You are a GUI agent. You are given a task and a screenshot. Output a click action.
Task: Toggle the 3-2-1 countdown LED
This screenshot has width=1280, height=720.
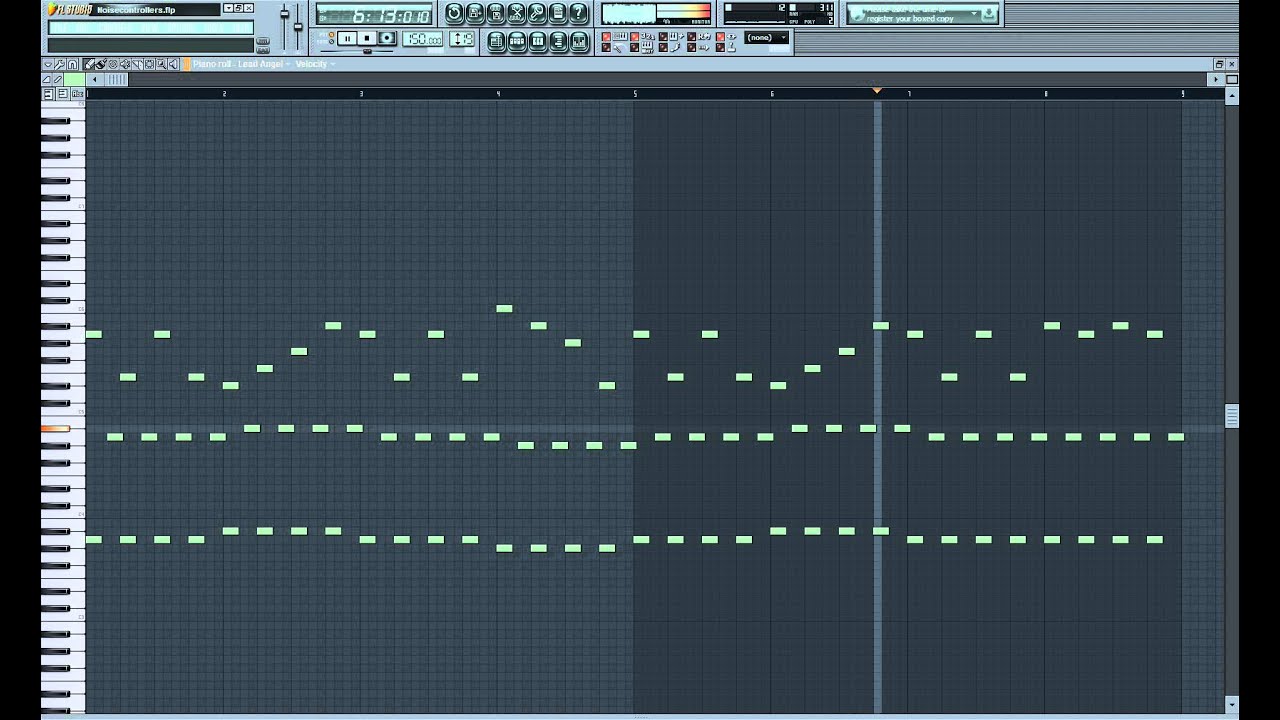pyautogui.click(x=634, y=36)
